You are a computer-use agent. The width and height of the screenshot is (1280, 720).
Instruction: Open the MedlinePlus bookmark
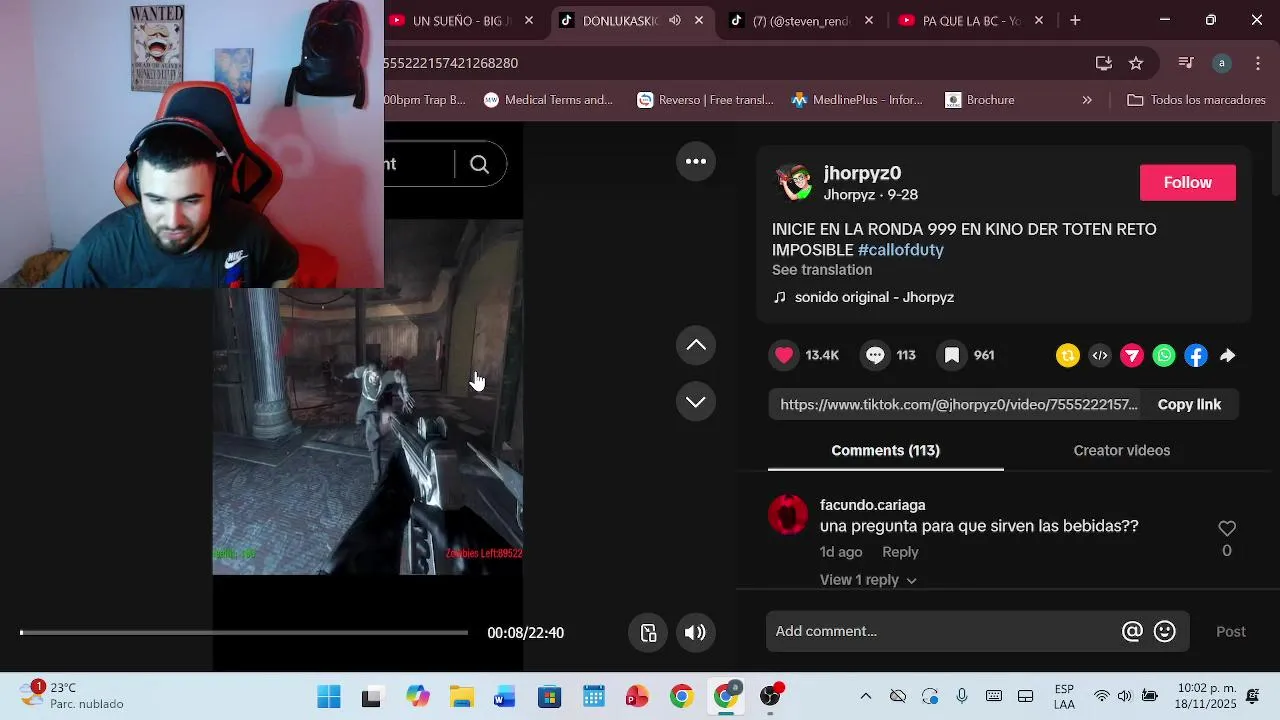tap(857, 100)
